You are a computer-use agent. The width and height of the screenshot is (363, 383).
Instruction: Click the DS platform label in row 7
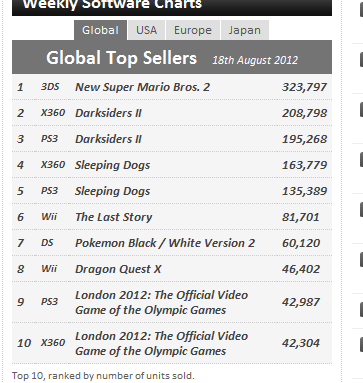tap(47, 243)
